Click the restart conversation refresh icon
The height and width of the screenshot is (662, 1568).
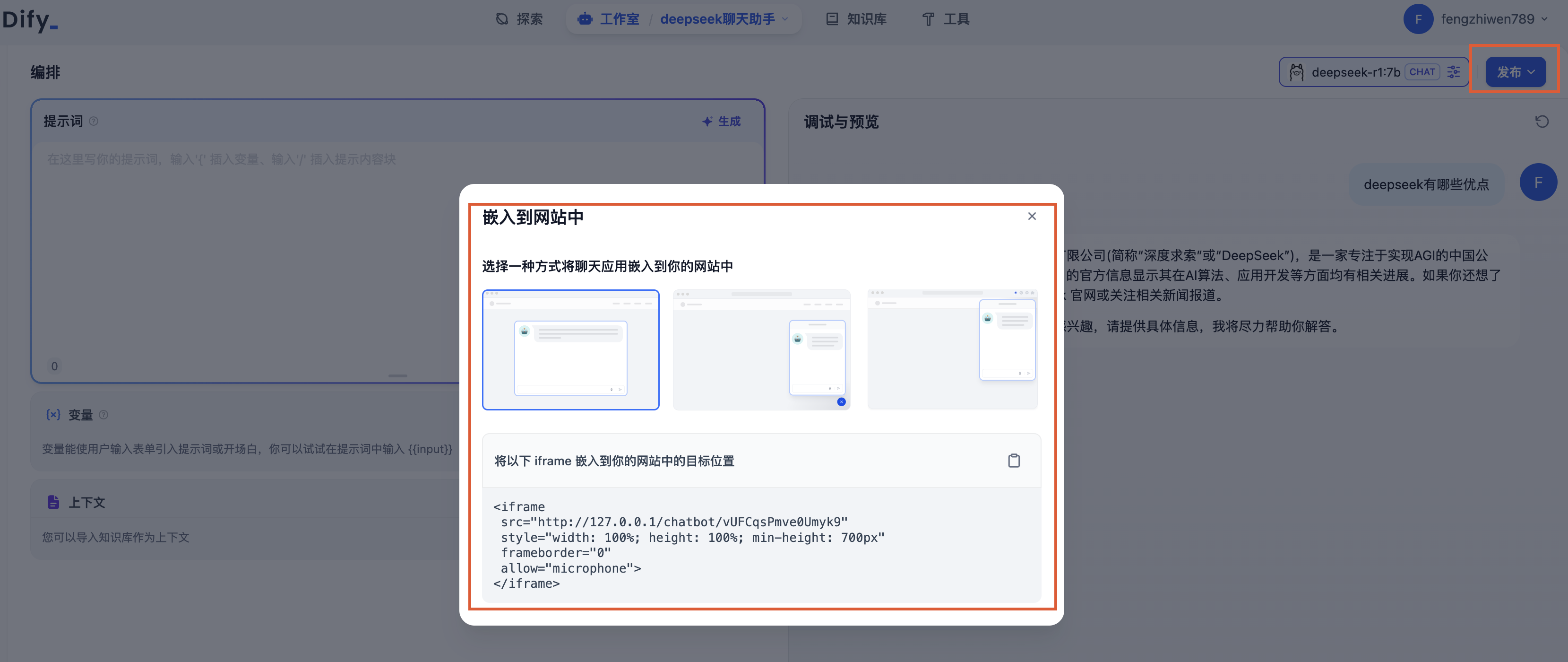(x=1541, y=122)
